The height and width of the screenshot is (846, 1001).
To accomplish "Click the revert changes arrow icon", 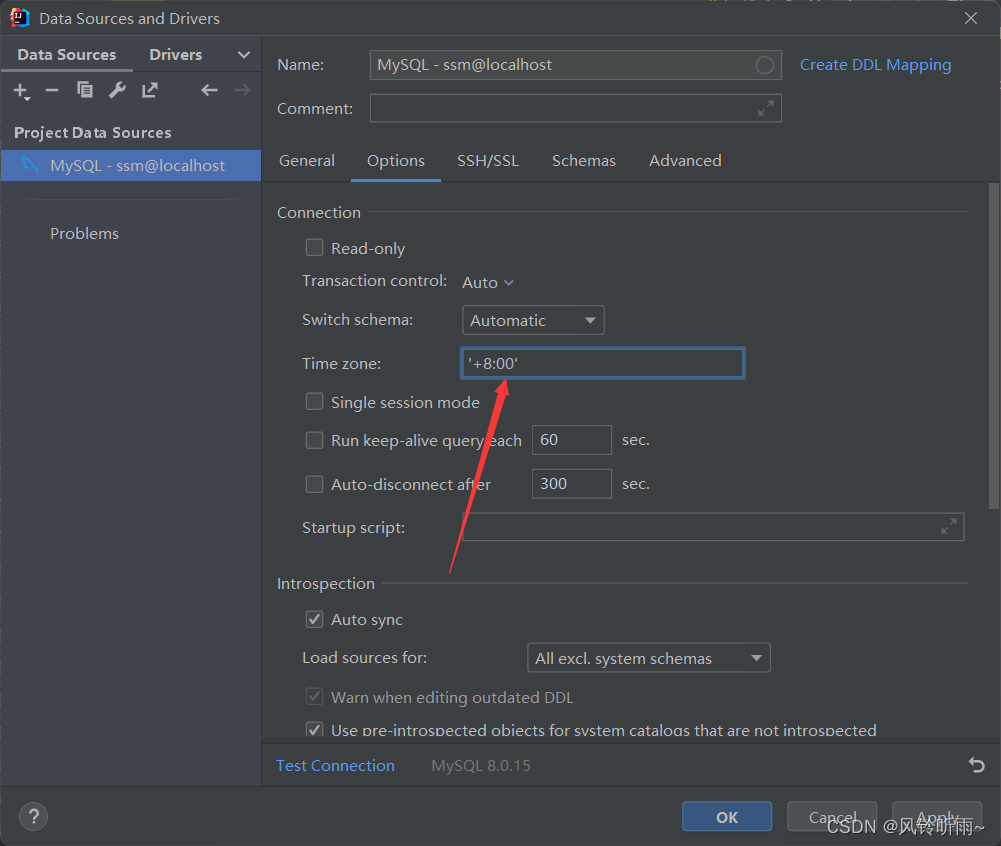I will [976, 765].
